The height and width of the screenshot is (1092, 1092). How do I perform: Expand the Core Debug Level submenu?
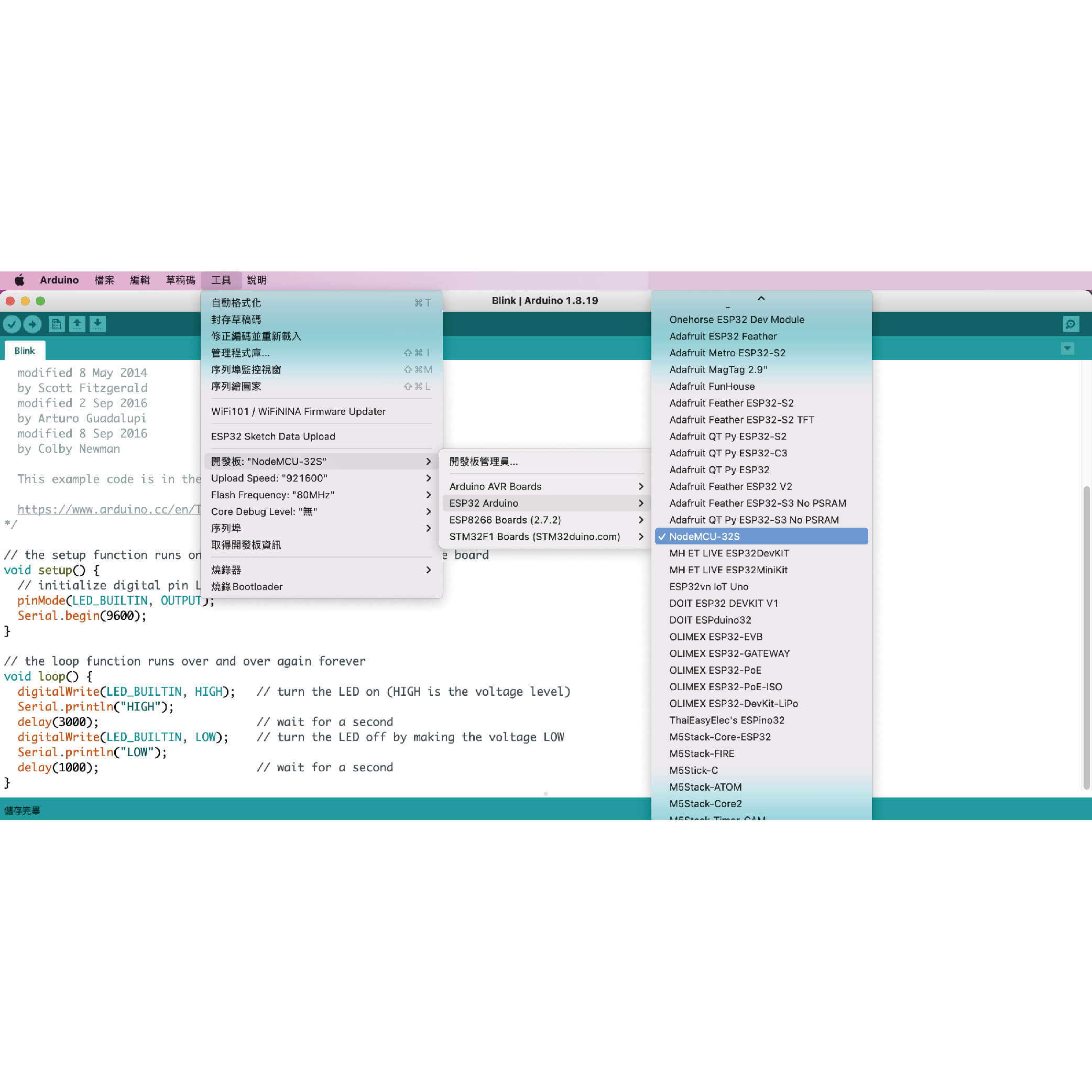(x=321, y=511)
